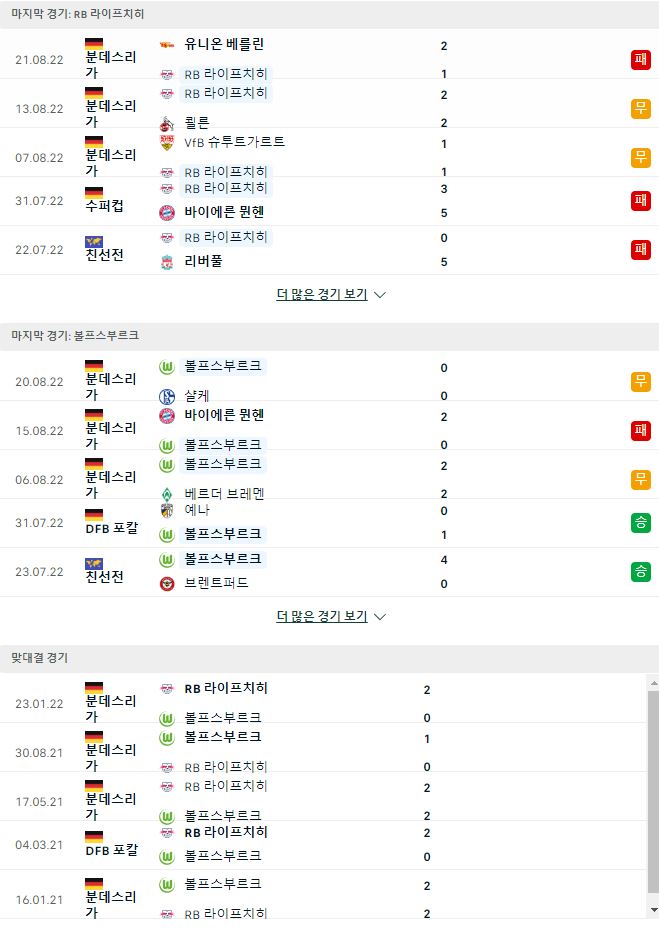Click the head-to-head scrollbar up arrow
659x928 pixels.
point(654,683)
